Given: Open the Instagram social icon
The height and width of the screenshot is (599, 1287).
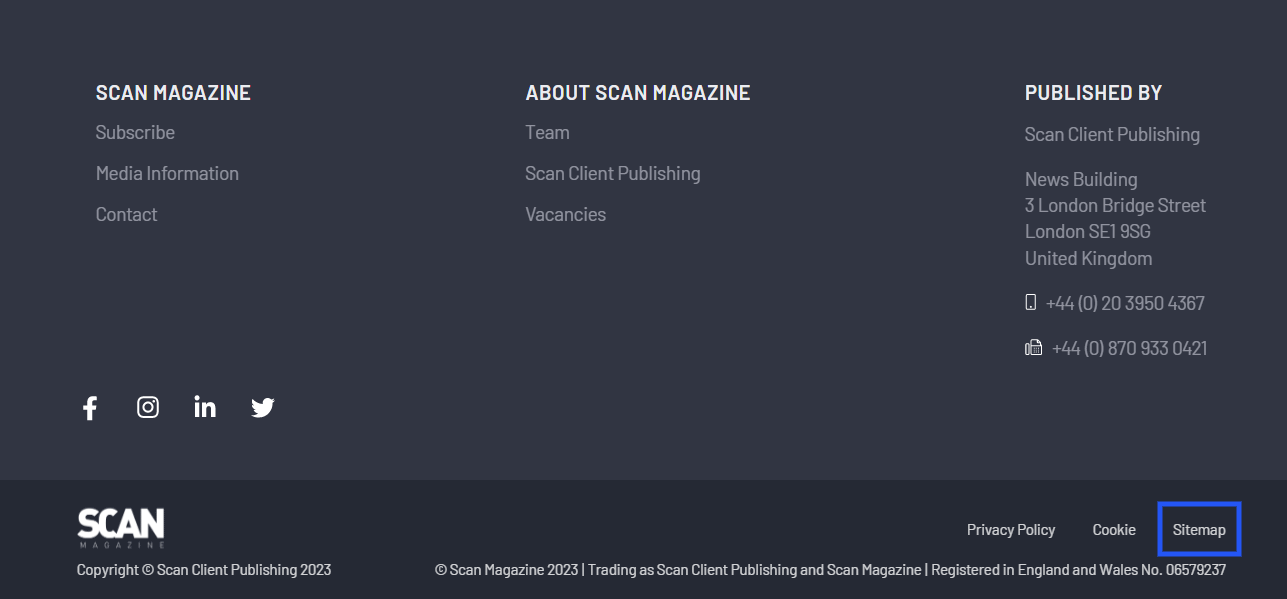Looking at the screenshot, I should 147,407.
